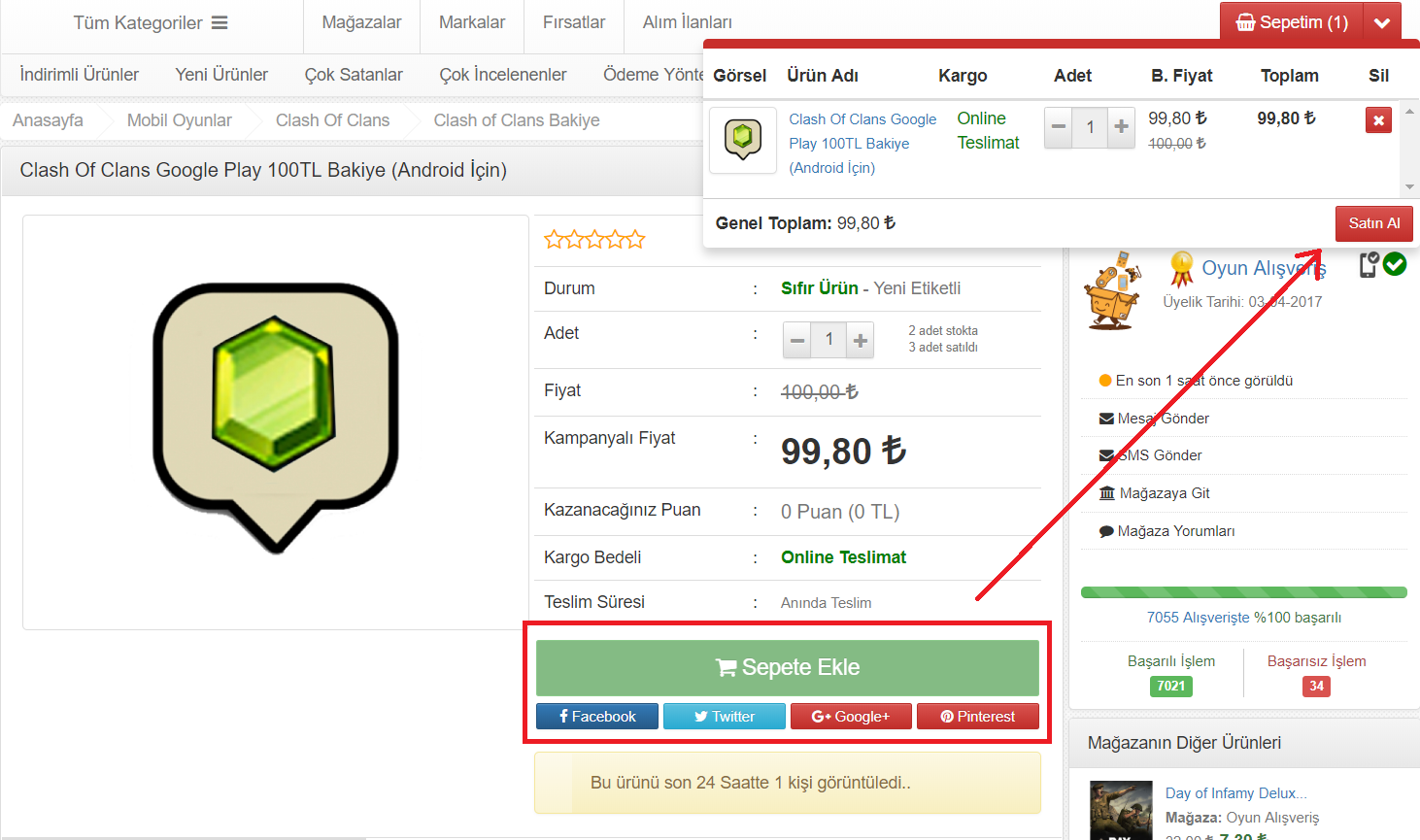The height and width of the screenshot is (840, 1420).
Task: Click the large green gem product image
Action: (x=276, y=419)
